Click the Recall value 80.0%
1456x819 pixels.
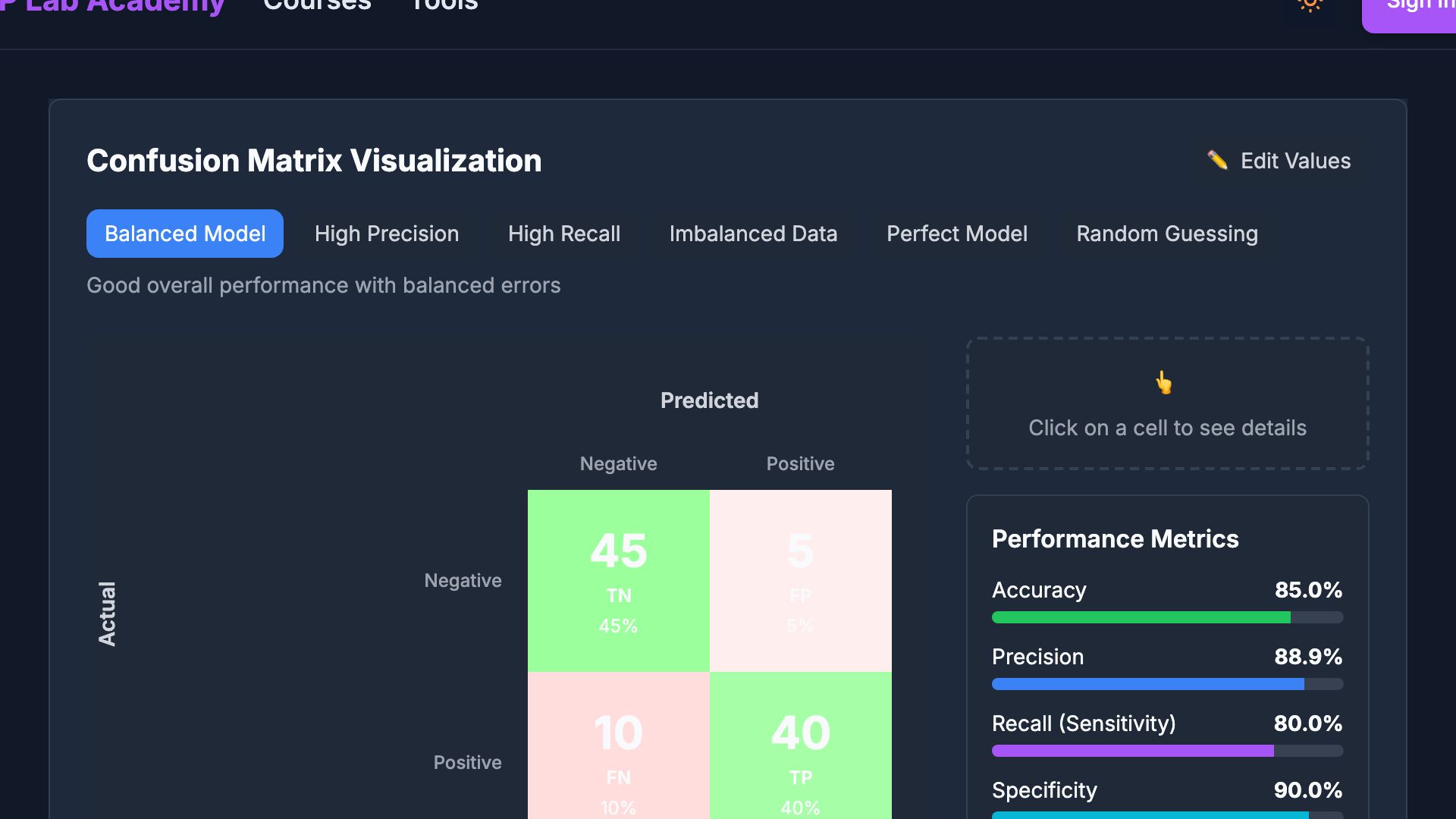[1308, 723]
